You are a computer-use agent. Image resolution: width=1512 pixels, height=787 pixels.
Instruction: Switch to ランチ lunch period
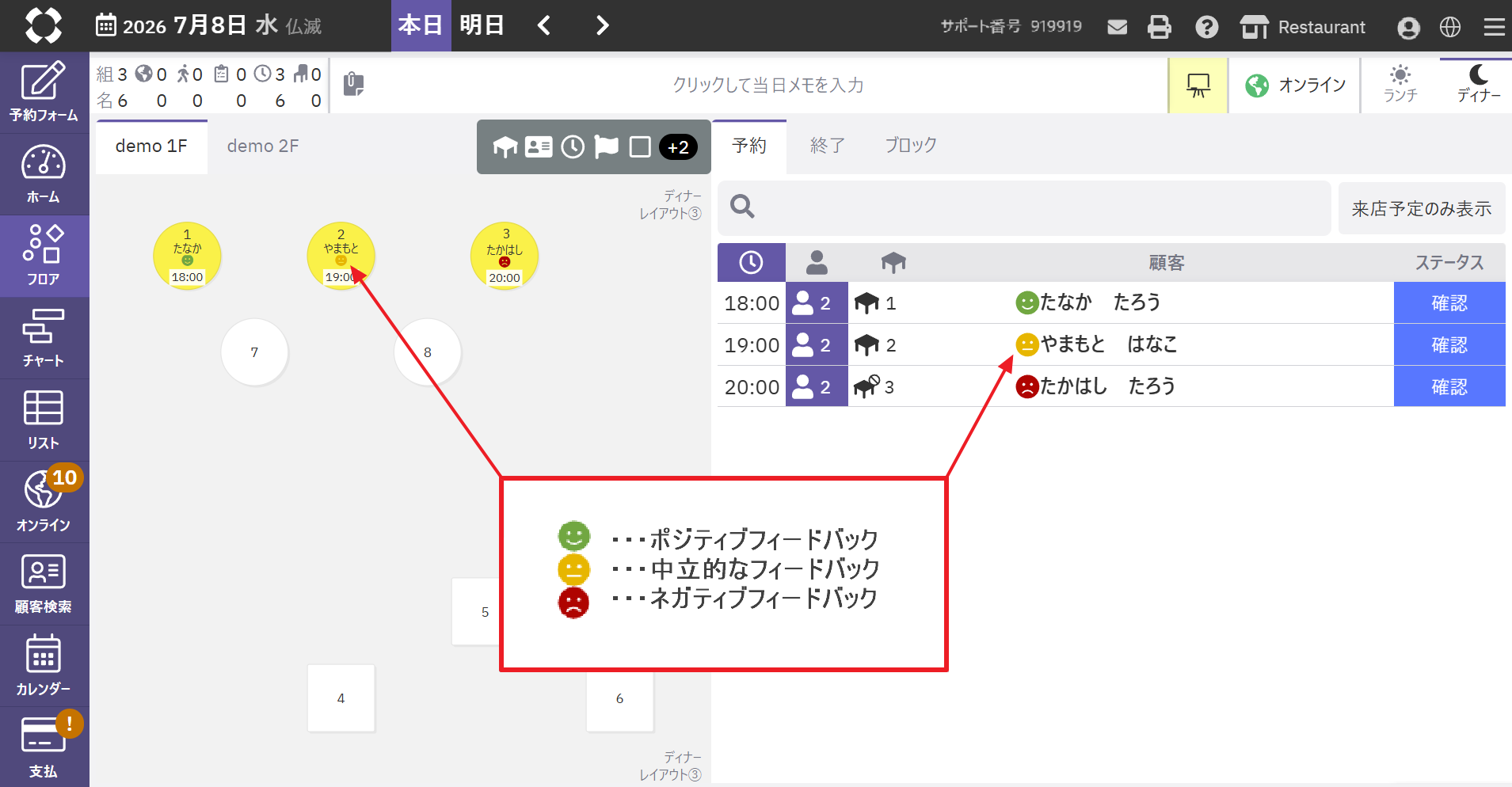[x=1400, y=85]
